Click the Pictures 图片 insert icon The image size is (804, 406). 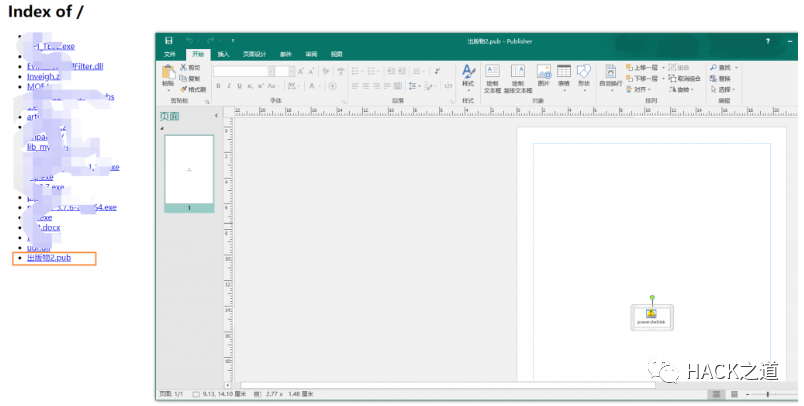(x=544, y=76)
